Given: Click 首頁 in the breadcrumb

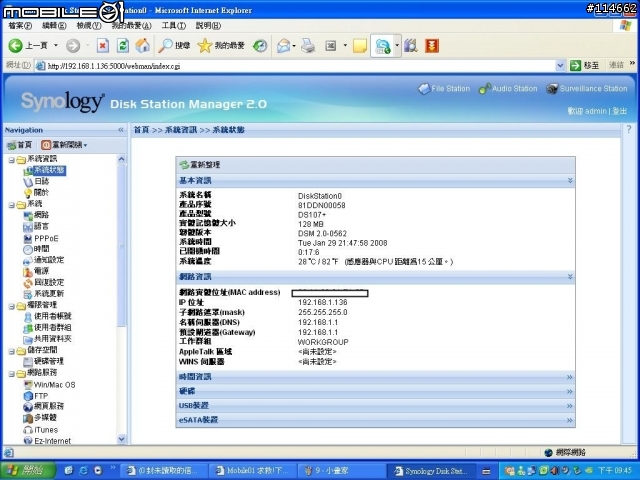Looking at the screenshot, I should click(x=142, y=130).
